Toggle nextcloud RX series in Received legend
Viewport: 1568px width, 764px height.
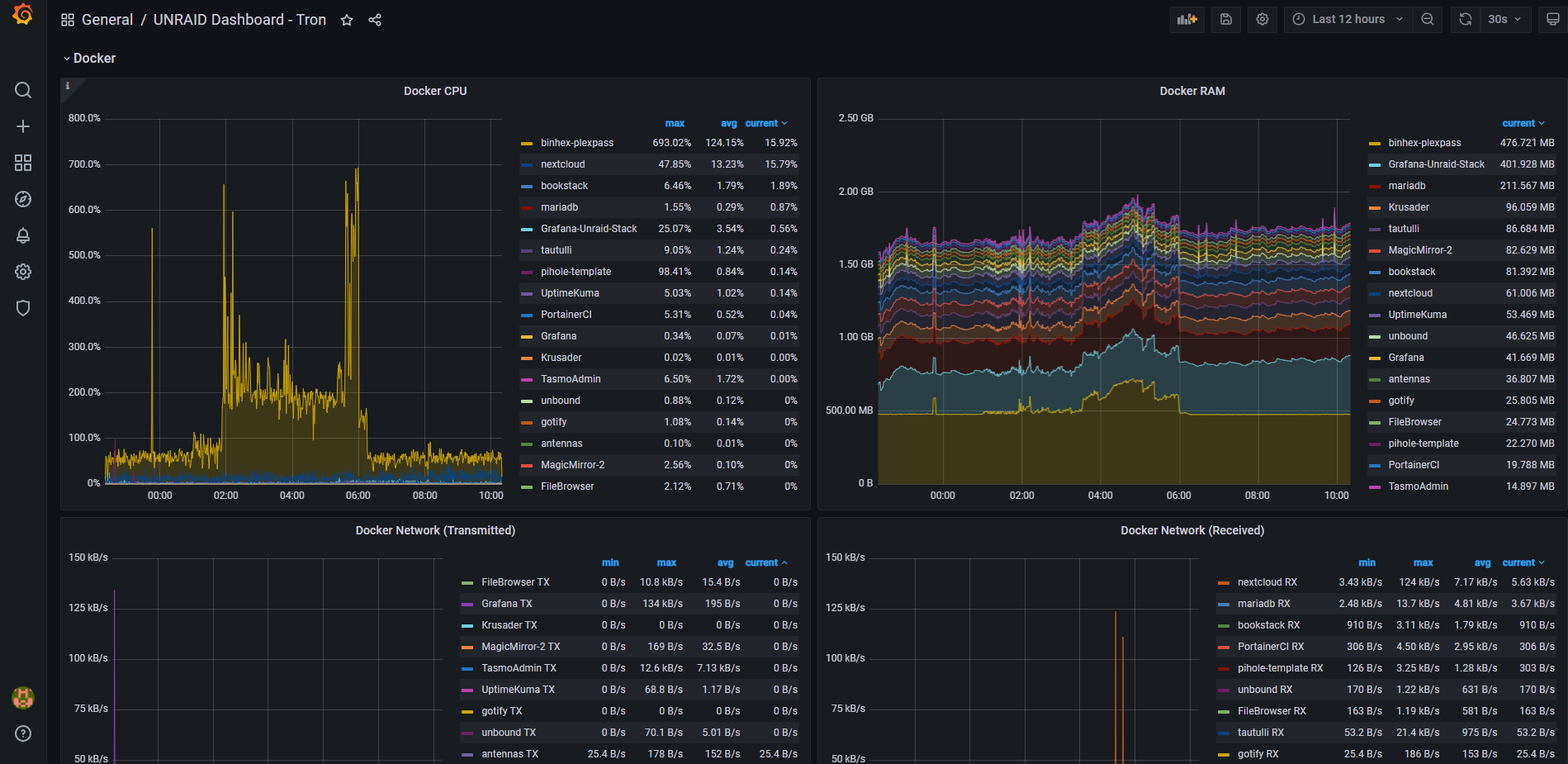1267,582
